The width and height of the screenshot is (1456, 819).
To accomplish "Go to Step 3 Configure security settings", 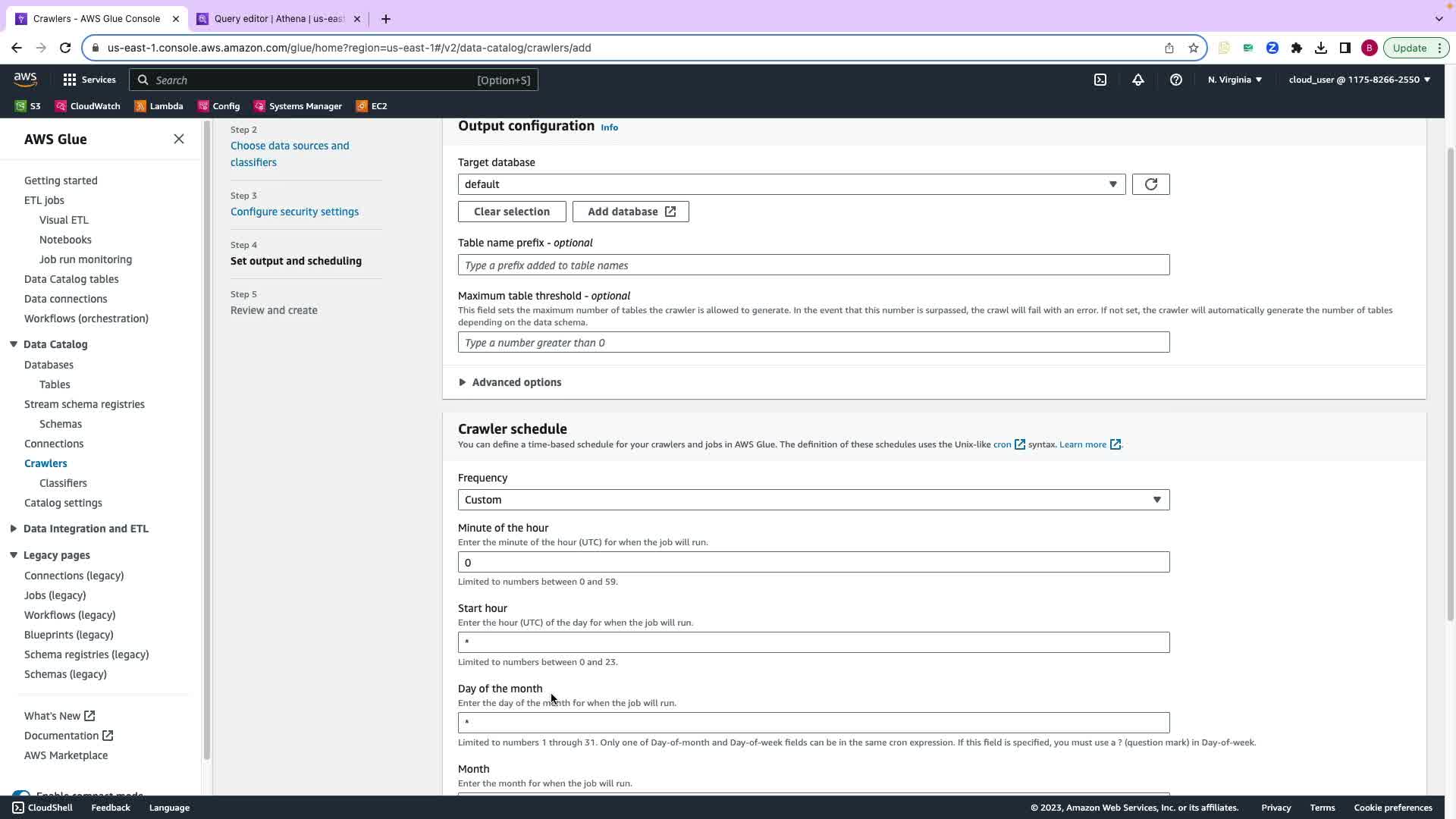I will [x=294, y=212].
